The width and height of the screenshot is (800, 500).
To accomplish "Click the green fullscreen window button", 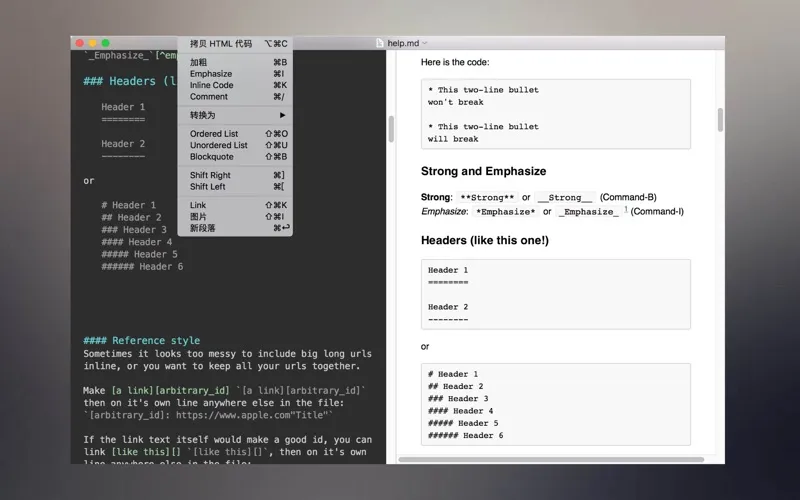I will 106,43.
